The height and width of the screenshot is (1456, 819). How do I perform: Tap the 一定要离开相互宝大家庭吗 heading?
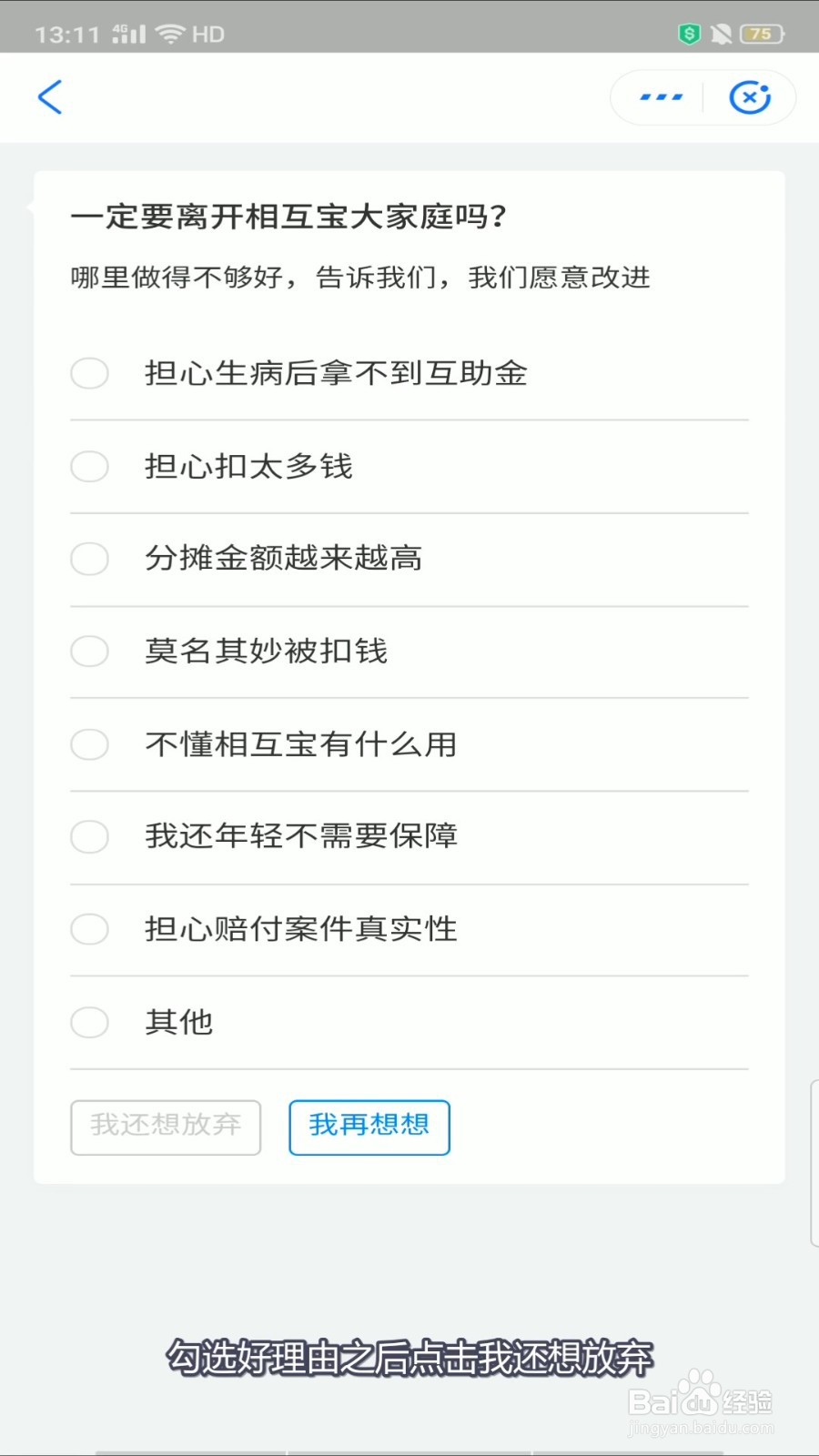[288, 217]
